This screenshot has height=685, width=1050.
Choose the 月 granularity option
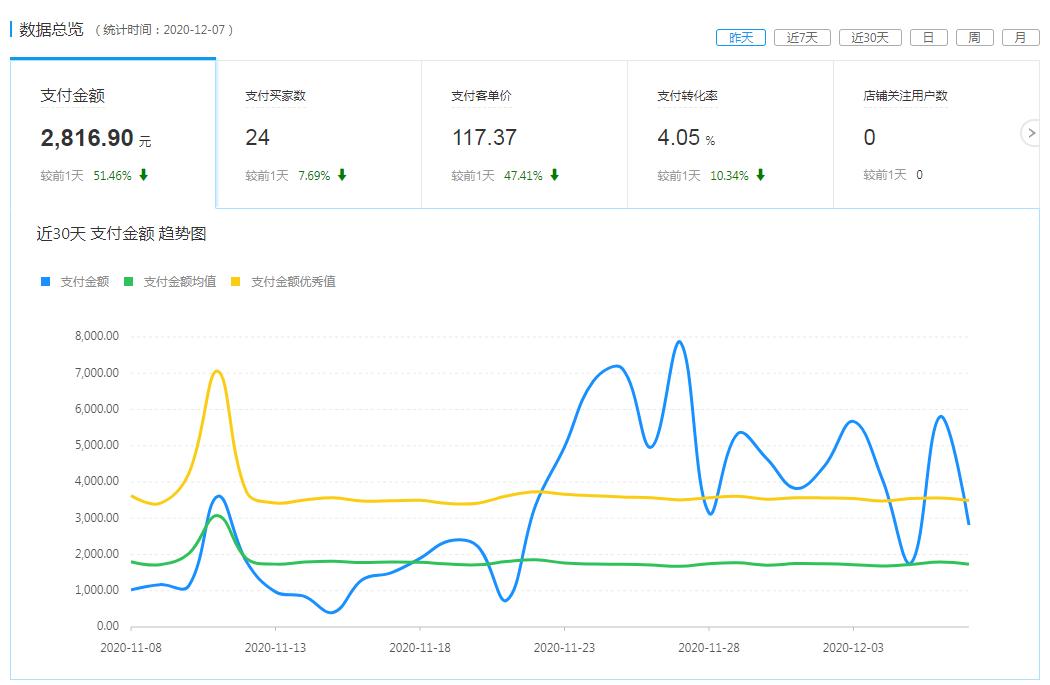[1020, 38]
